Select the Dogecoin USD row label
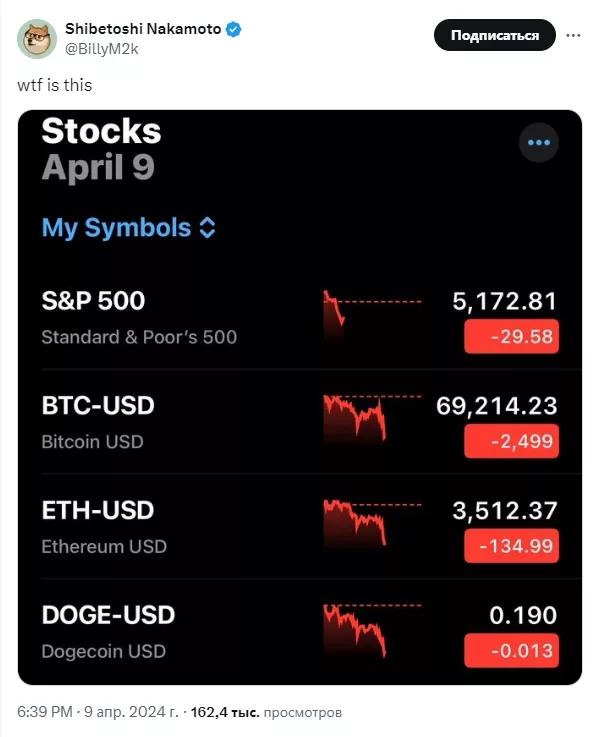Image resolution: width=599 pixels, height=737 pixels. [103, 651]
